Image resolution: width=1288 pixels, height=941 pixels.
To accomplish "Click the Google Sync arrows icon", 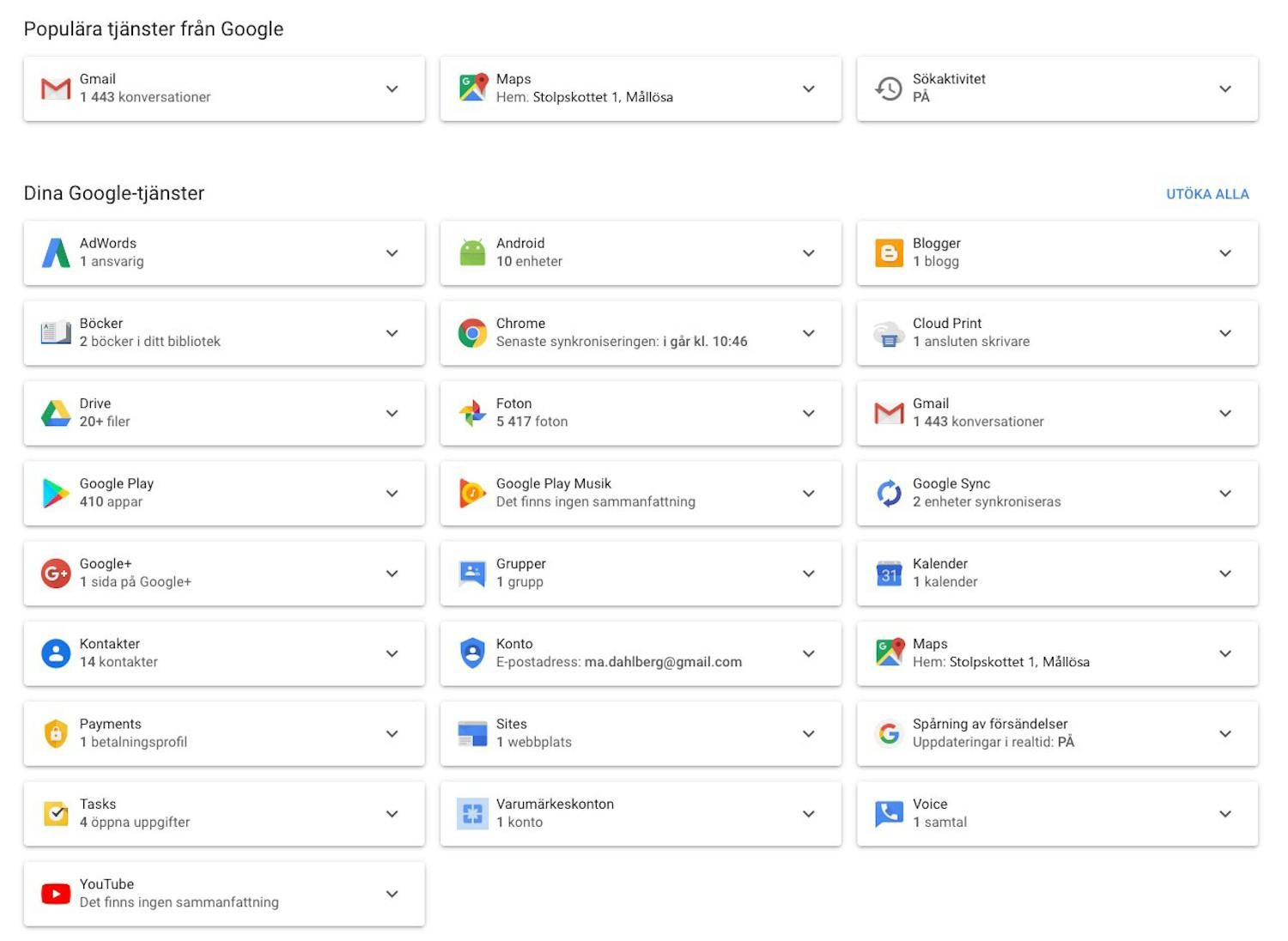I will click(x=889, y=494).
